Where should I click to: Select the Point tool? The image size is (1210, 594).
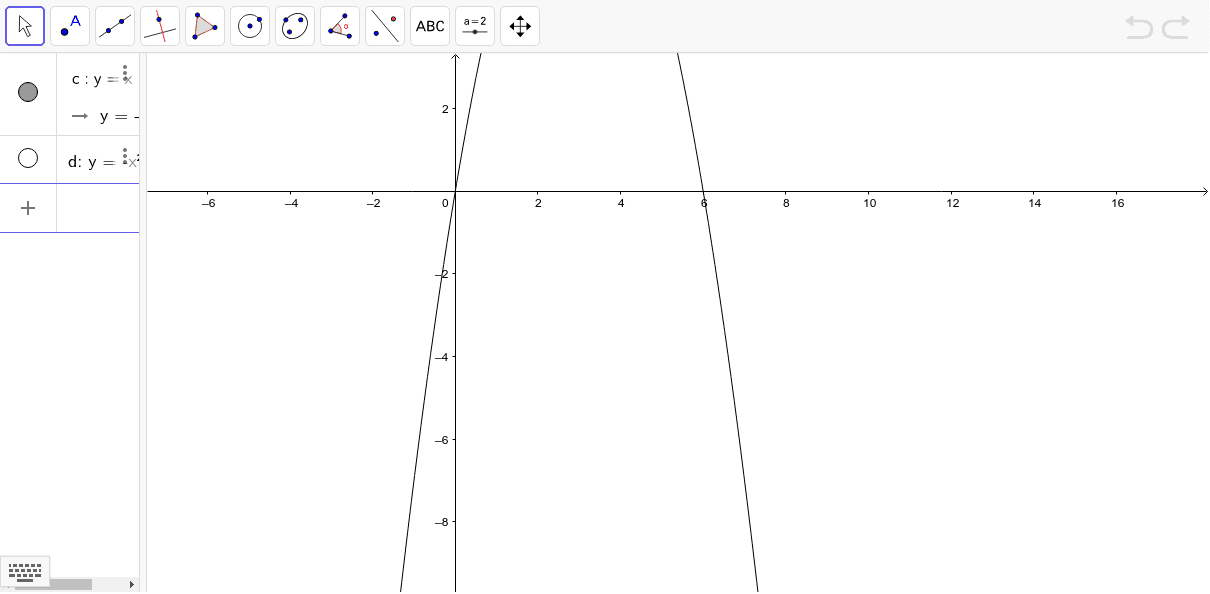coord(70,26)
